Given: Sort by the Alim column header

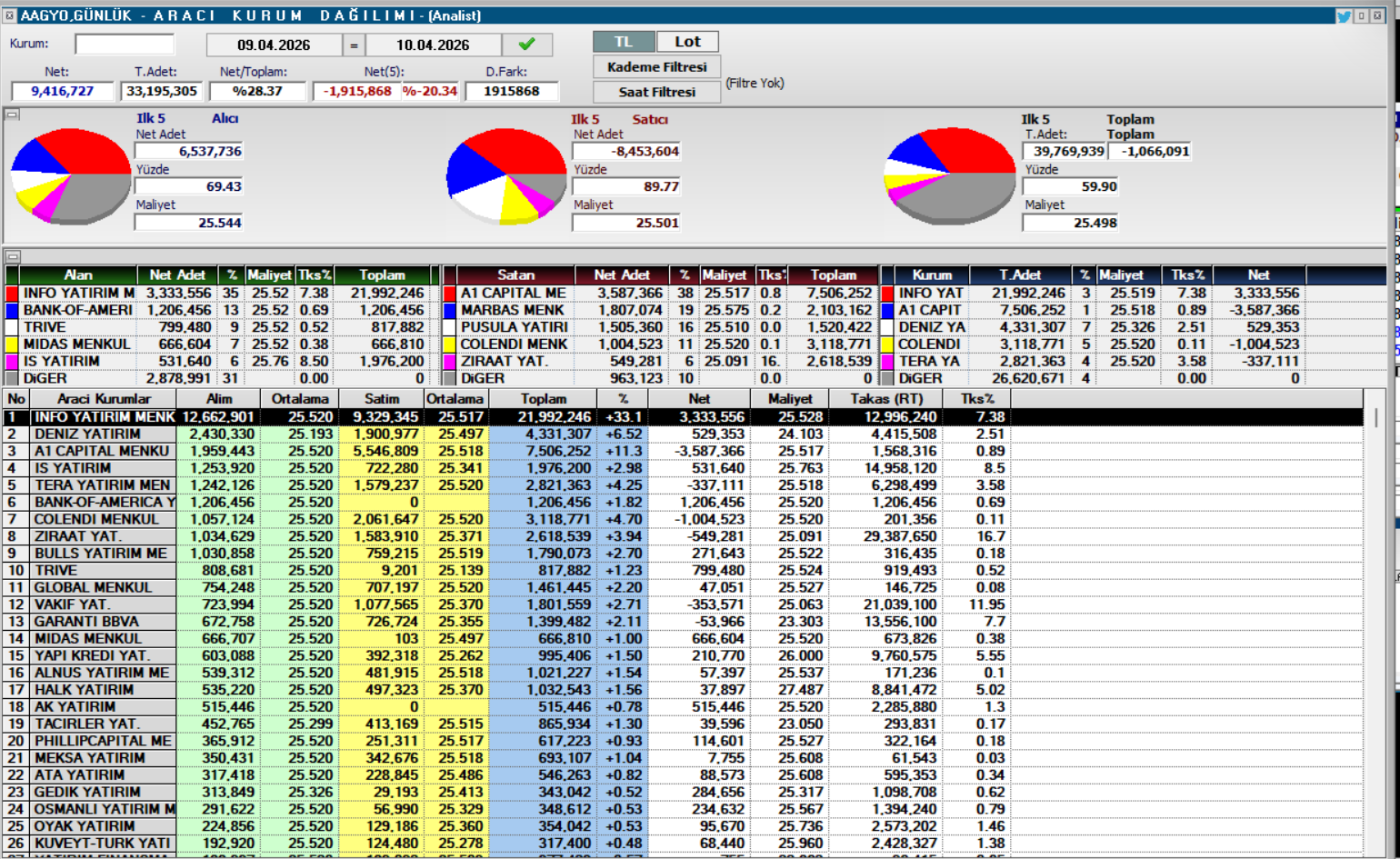Looking at the screenshot, I should (218, 399).
